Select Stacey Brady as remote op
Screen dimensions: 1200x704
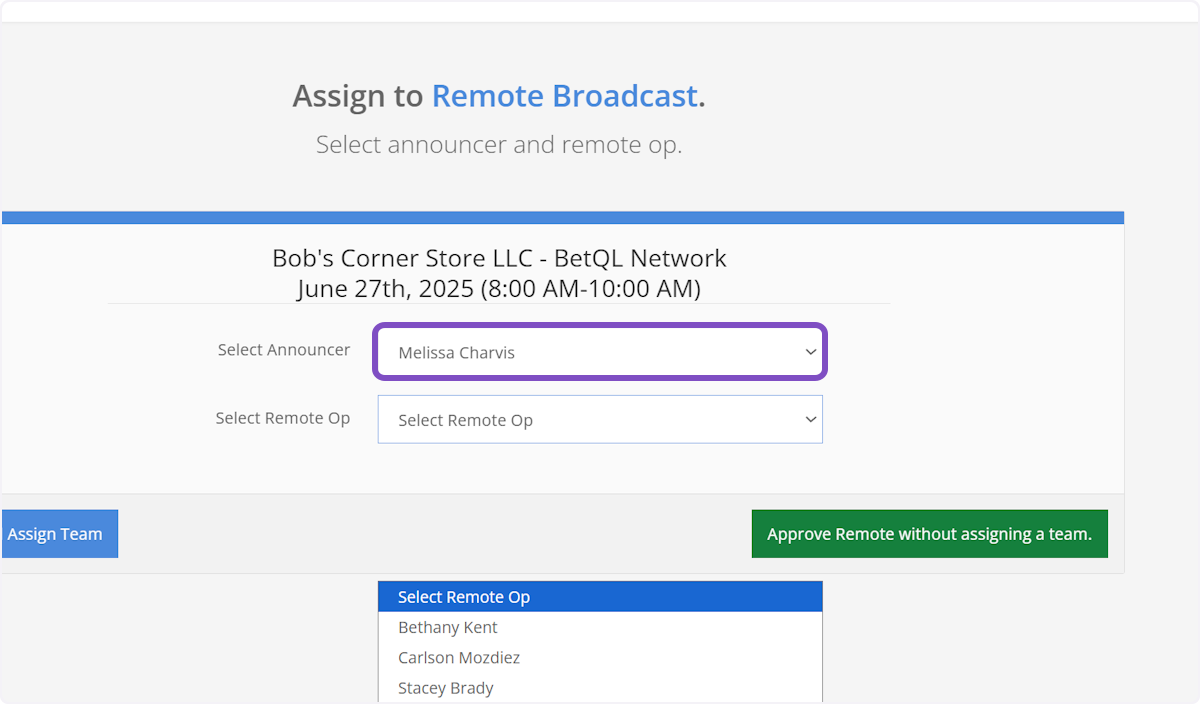[446, 688]
